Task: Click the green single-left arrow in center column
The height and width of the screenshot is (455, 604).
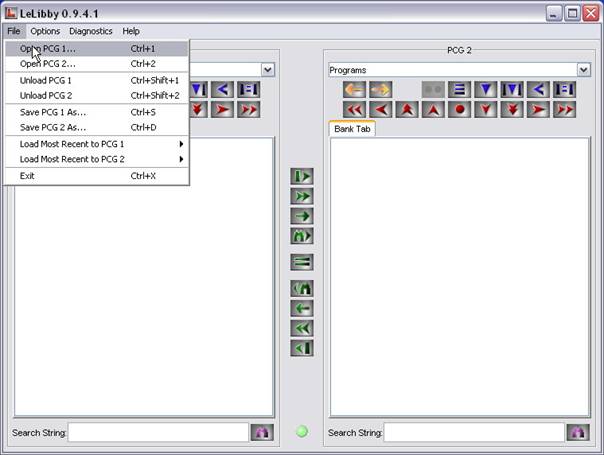Action: 302,309
